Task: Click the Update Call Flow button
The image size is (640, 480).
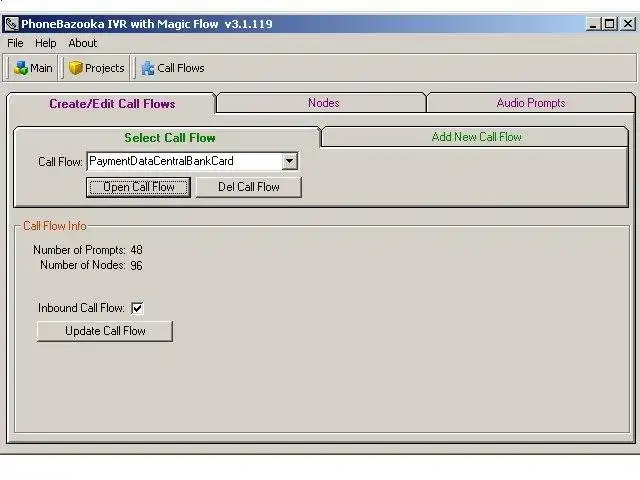Action: coord(105,331)
